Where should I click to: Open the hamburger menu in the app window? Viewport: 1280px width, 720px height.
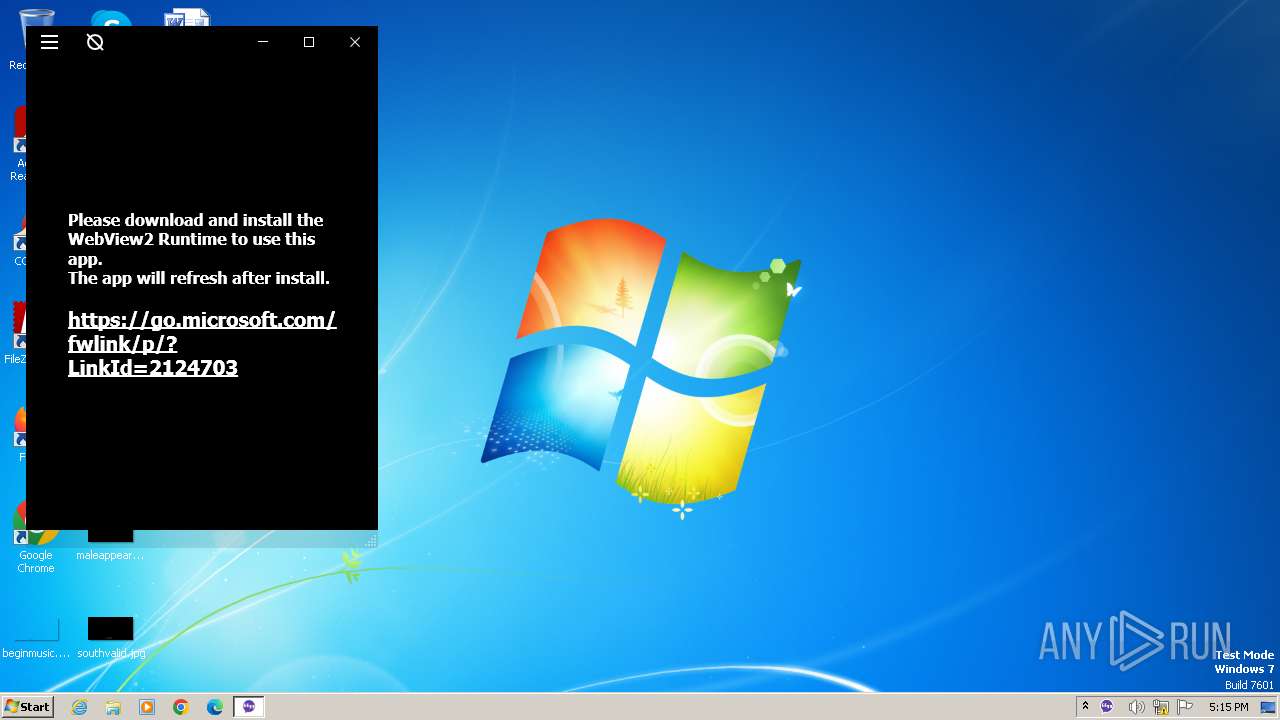49,42
